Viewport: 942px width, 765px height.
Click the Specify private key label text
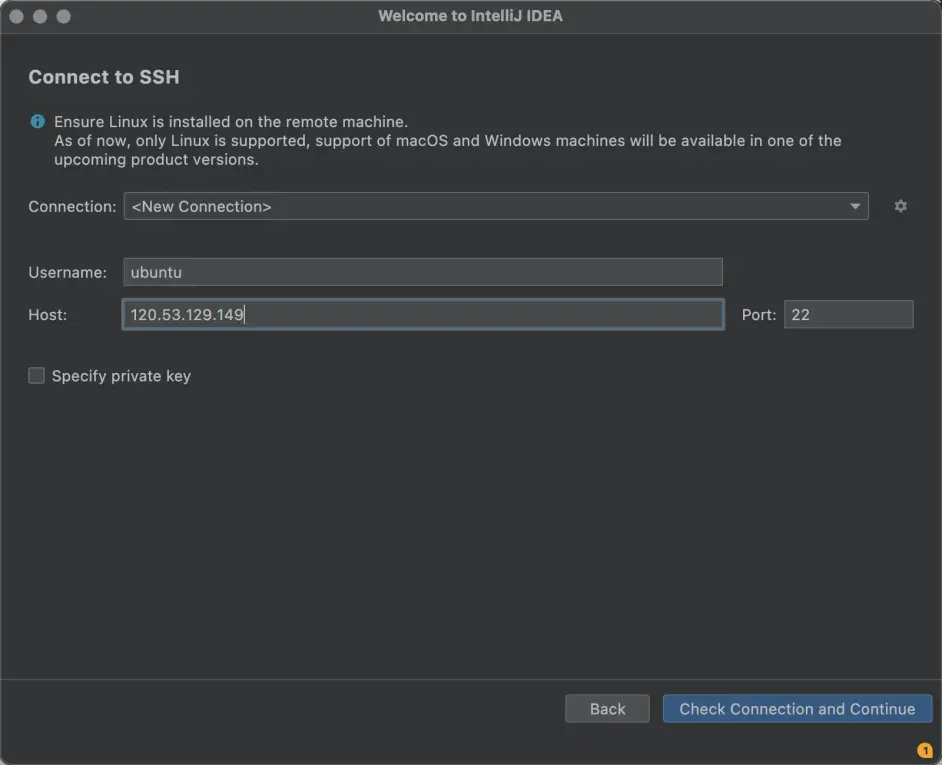pos(121,376)
